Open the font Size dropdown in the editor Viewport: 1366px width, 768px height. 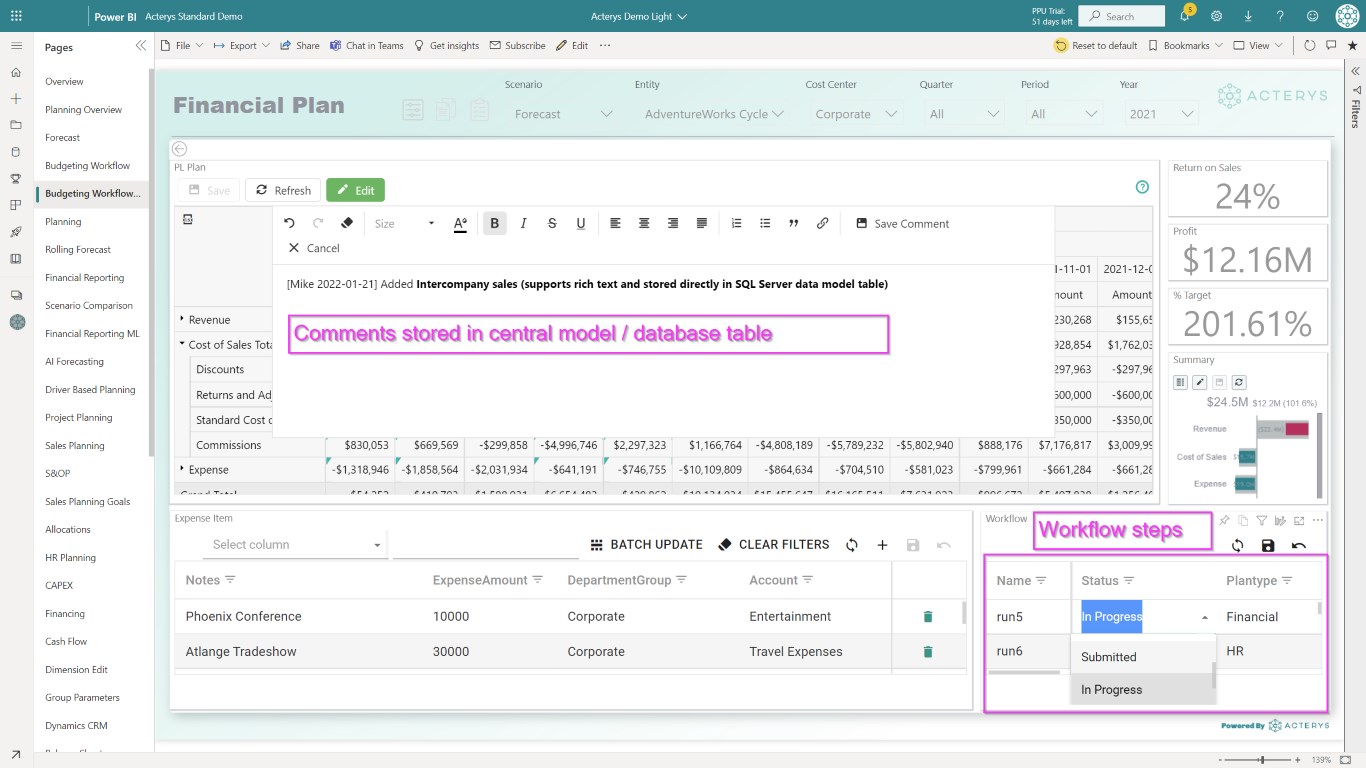point(405,224)
